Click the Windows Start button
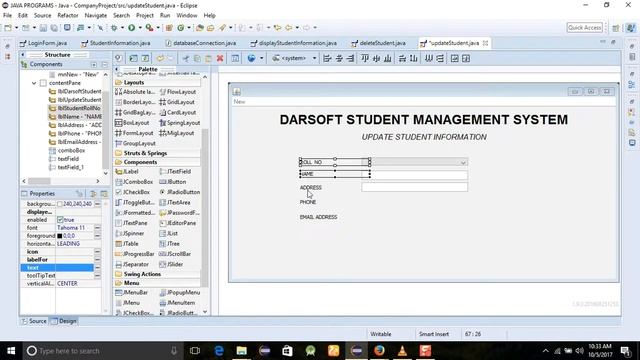 point(11,351)
